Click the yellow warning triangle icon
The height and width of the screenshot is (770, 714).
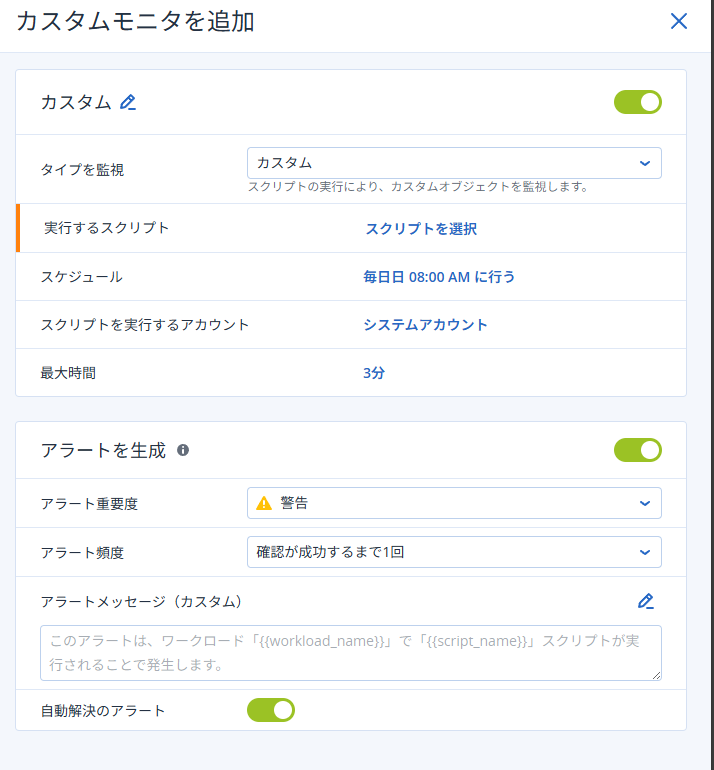264,503
